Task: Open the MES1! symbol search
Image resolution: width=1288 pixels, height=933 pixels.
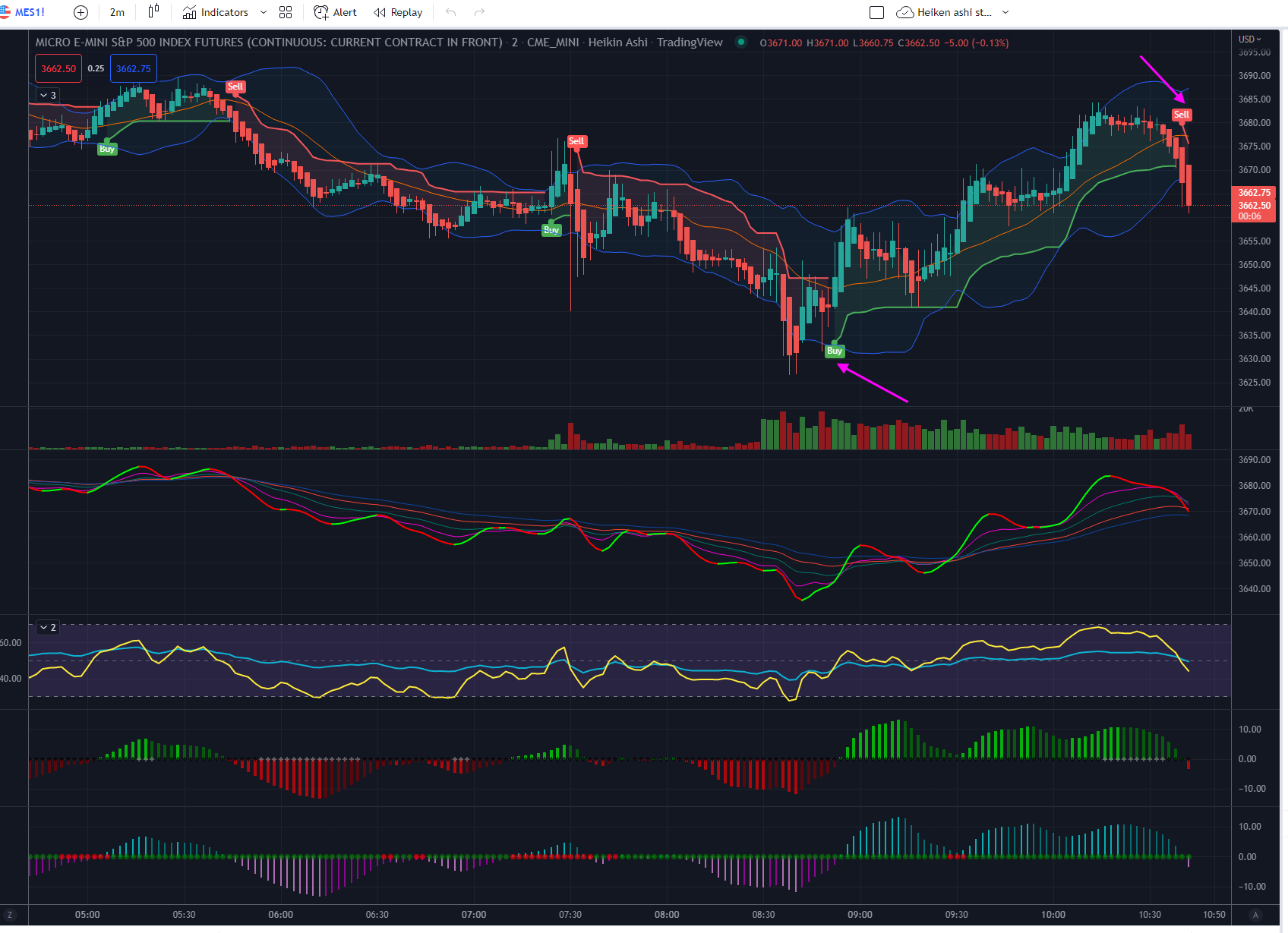Action: (29, 13)
